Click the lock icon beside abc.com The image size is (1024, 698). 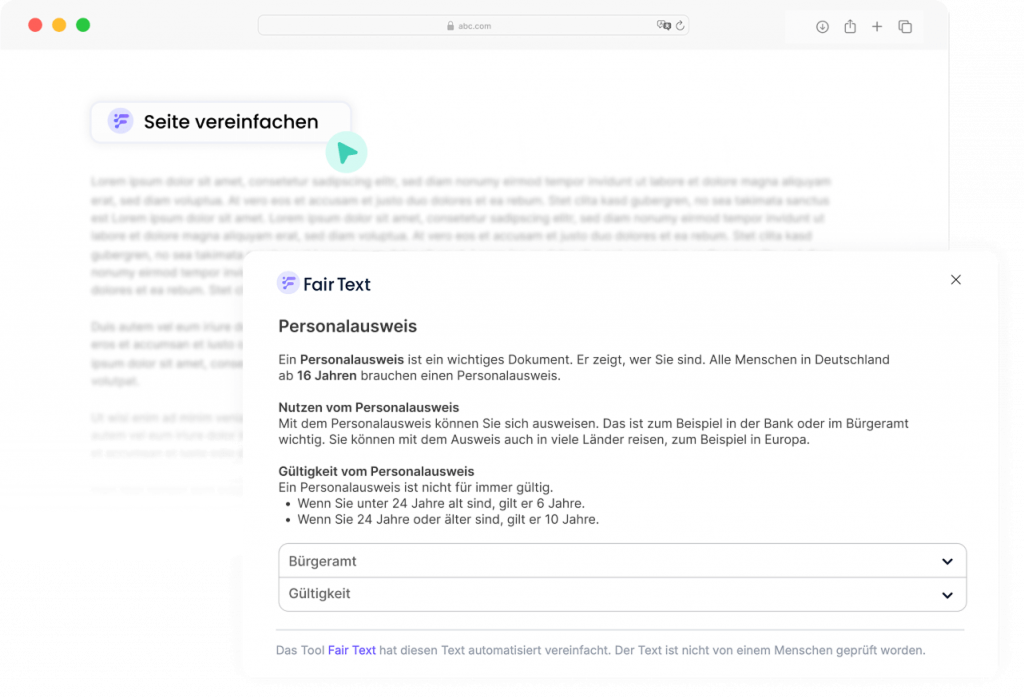pos(451,25)
